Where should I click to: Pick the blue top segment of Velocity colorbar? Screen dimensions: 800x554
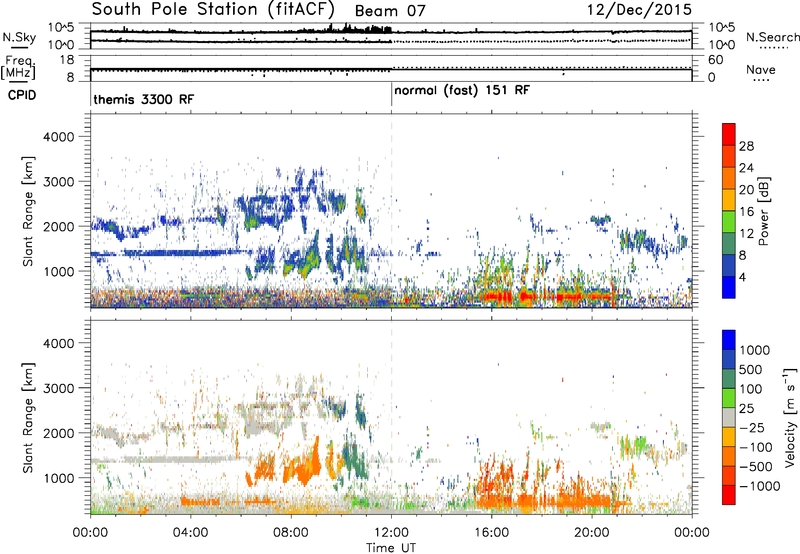tap(729, 340)
